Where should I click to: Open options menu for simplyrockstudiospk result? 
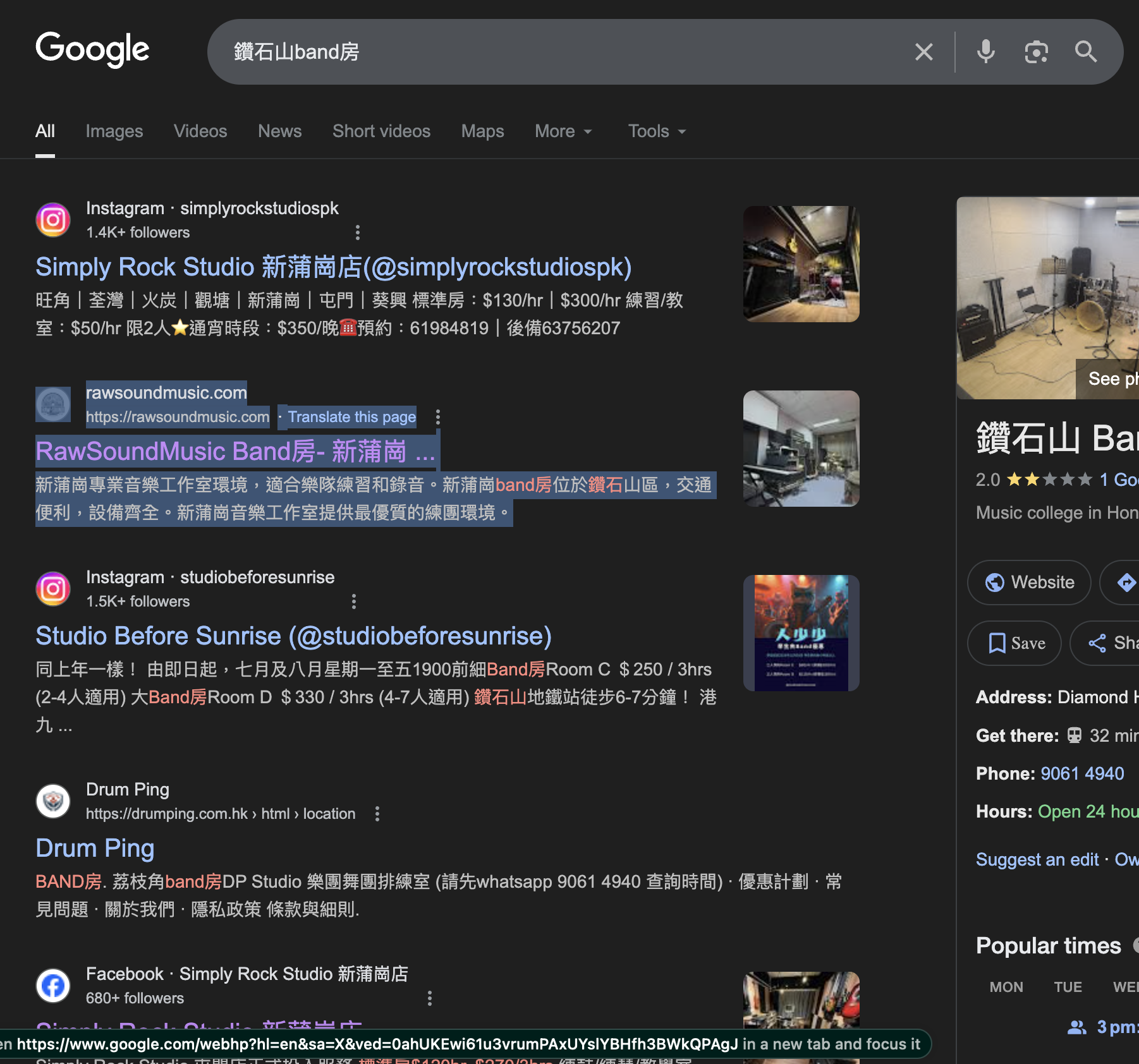click(358, 233)
